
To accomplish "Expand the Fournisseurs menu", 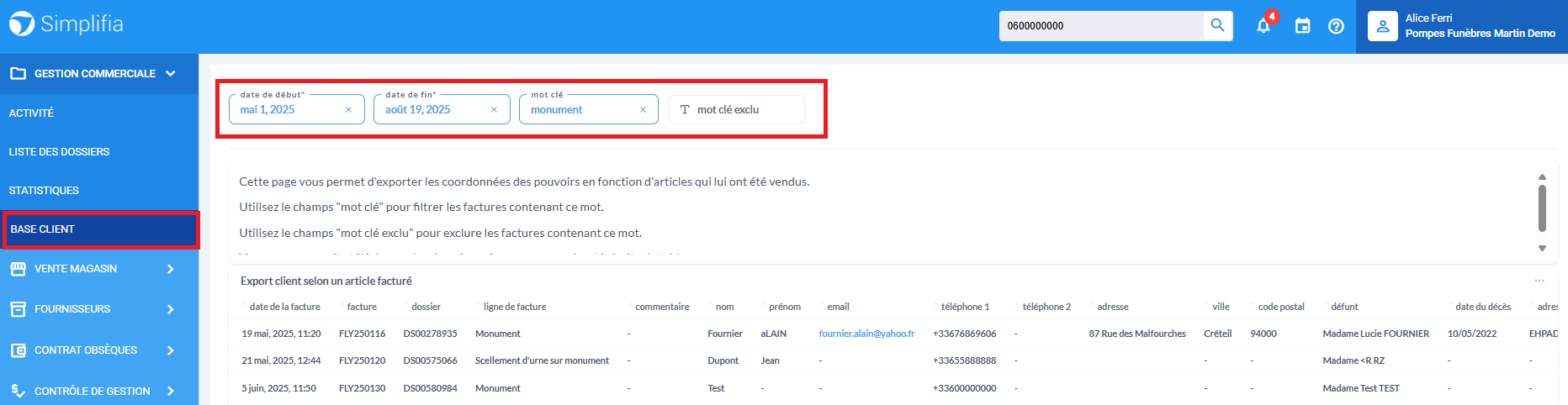I will coord(171,309).
